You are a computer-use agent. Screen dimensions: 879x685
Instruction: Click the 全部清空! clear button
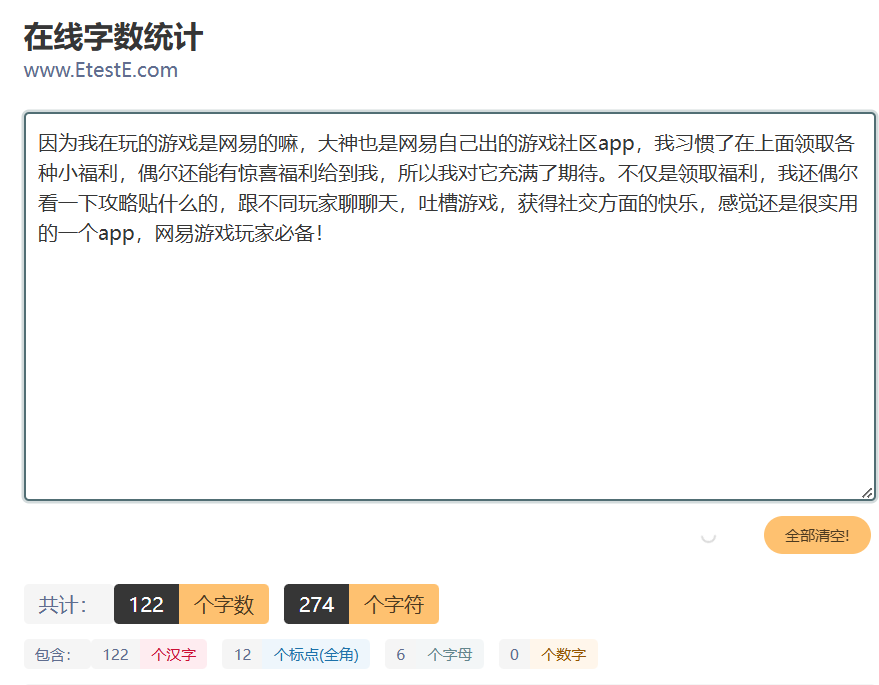[x=817, y=535]
